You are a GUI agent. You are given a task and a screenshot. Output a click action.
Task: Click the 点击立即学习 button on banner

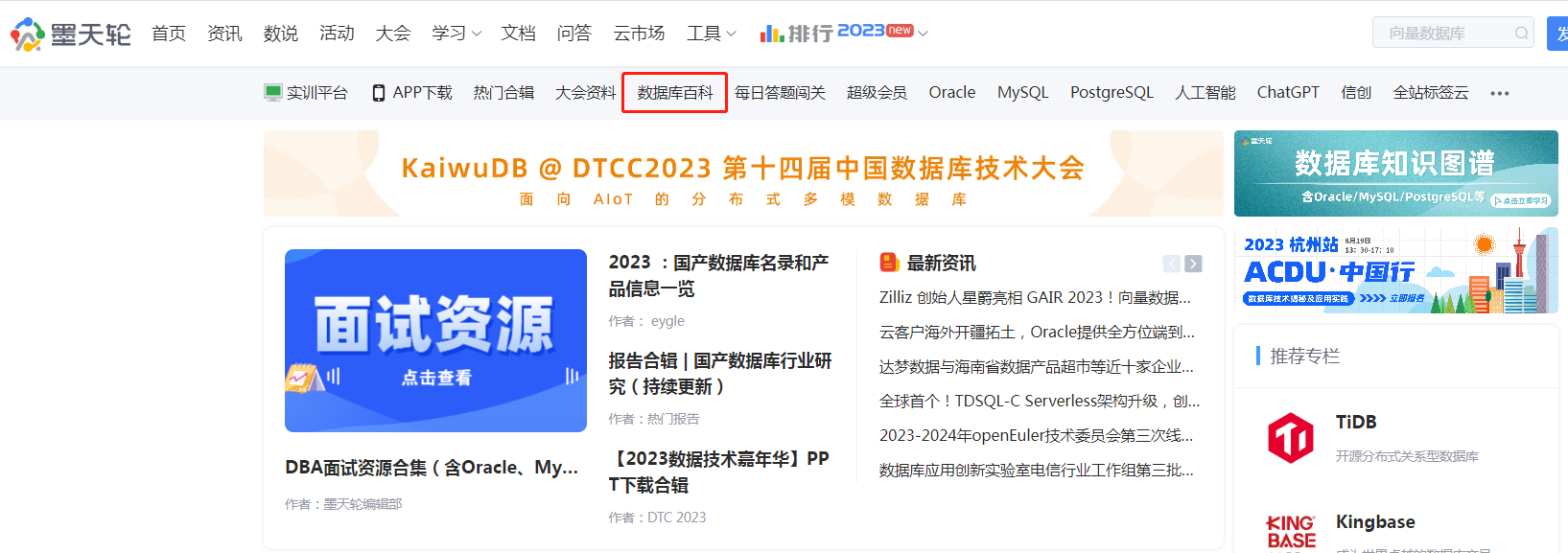pyautogui.click(x=1521, y=201)
